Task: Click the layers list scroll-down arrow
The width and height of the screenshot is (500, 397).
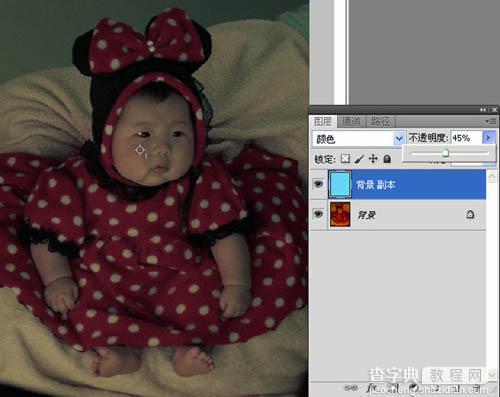Action: (492, 375)
